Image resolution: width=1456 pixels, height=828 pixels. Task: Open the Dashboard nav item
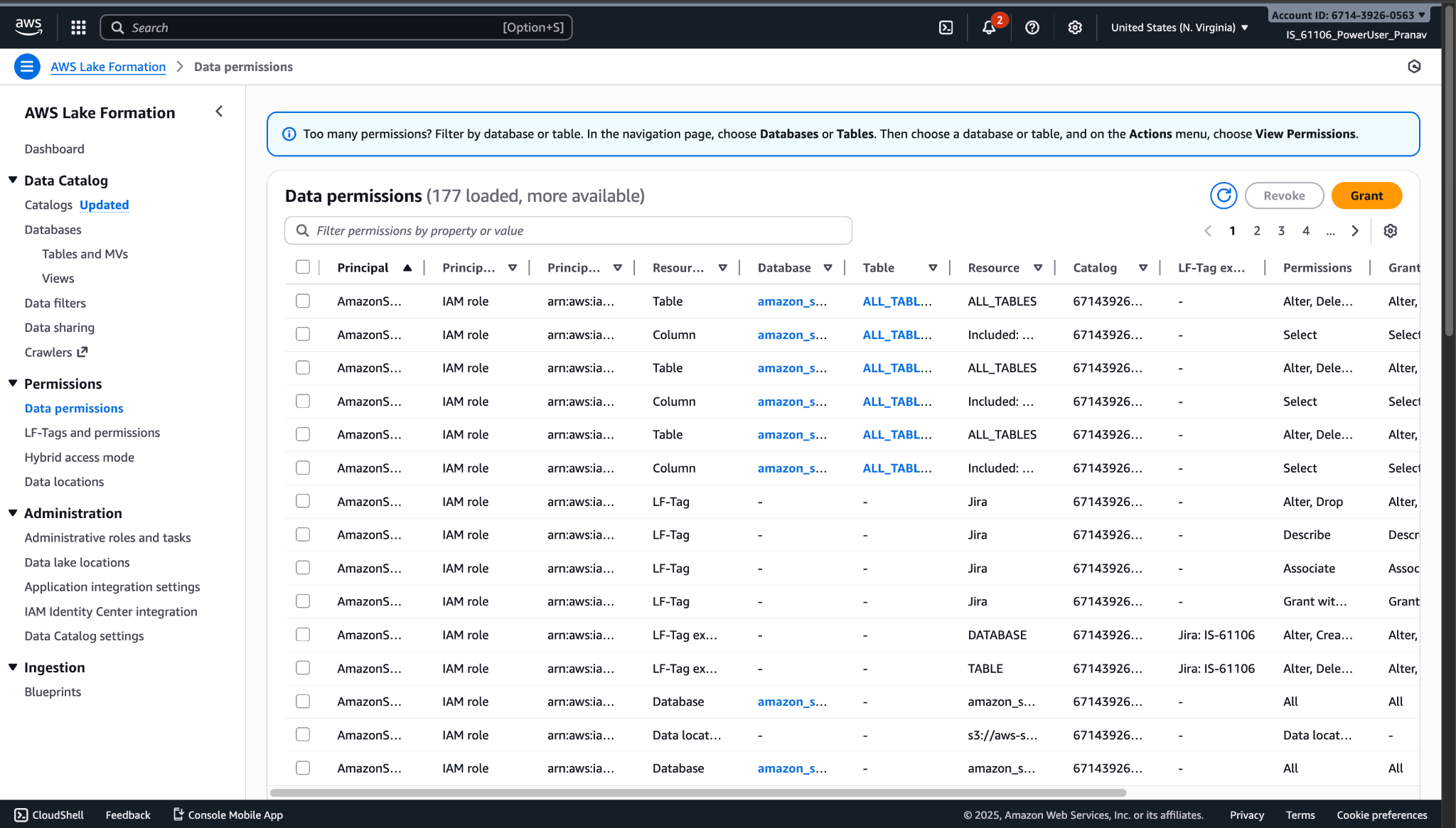coord(54,149)
